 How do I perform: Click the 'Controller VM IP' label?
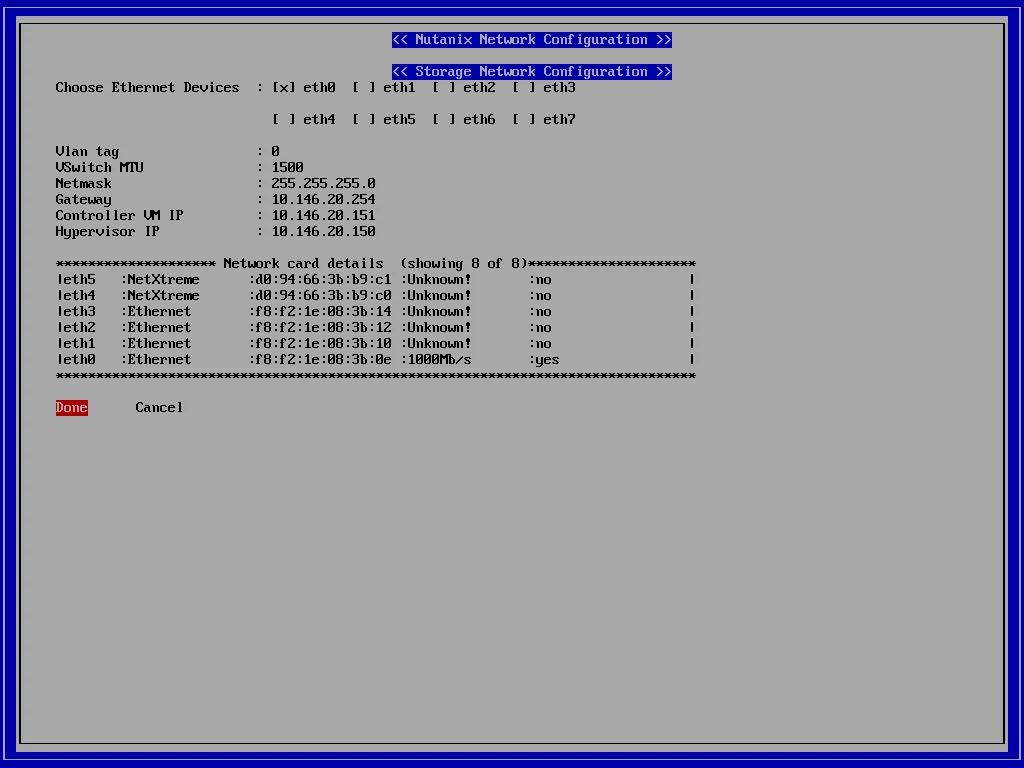[x=120, y=216]
